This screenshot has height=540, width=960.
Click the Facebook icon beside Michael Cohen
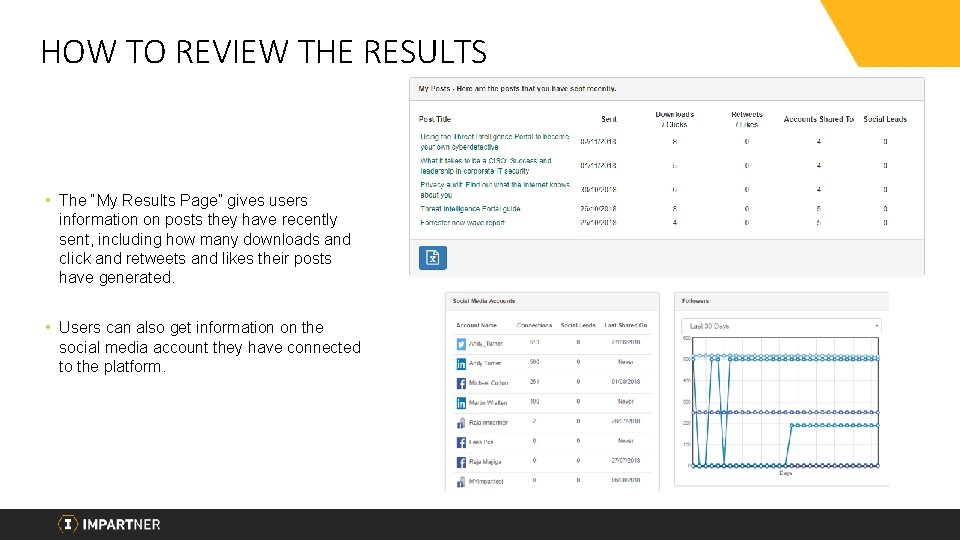click(461, 383)
